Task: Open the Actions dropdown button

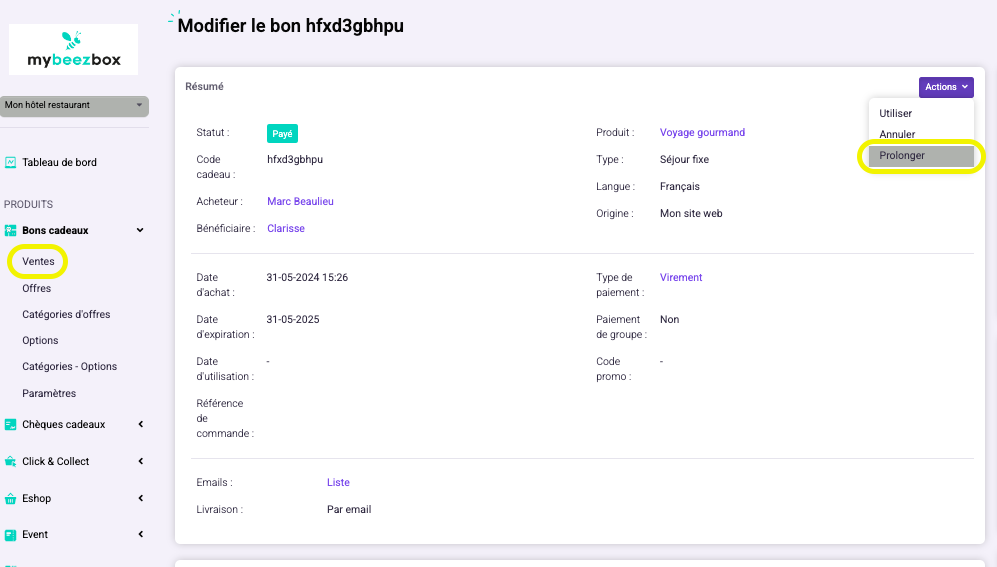Action: click(x=945, y=87)
